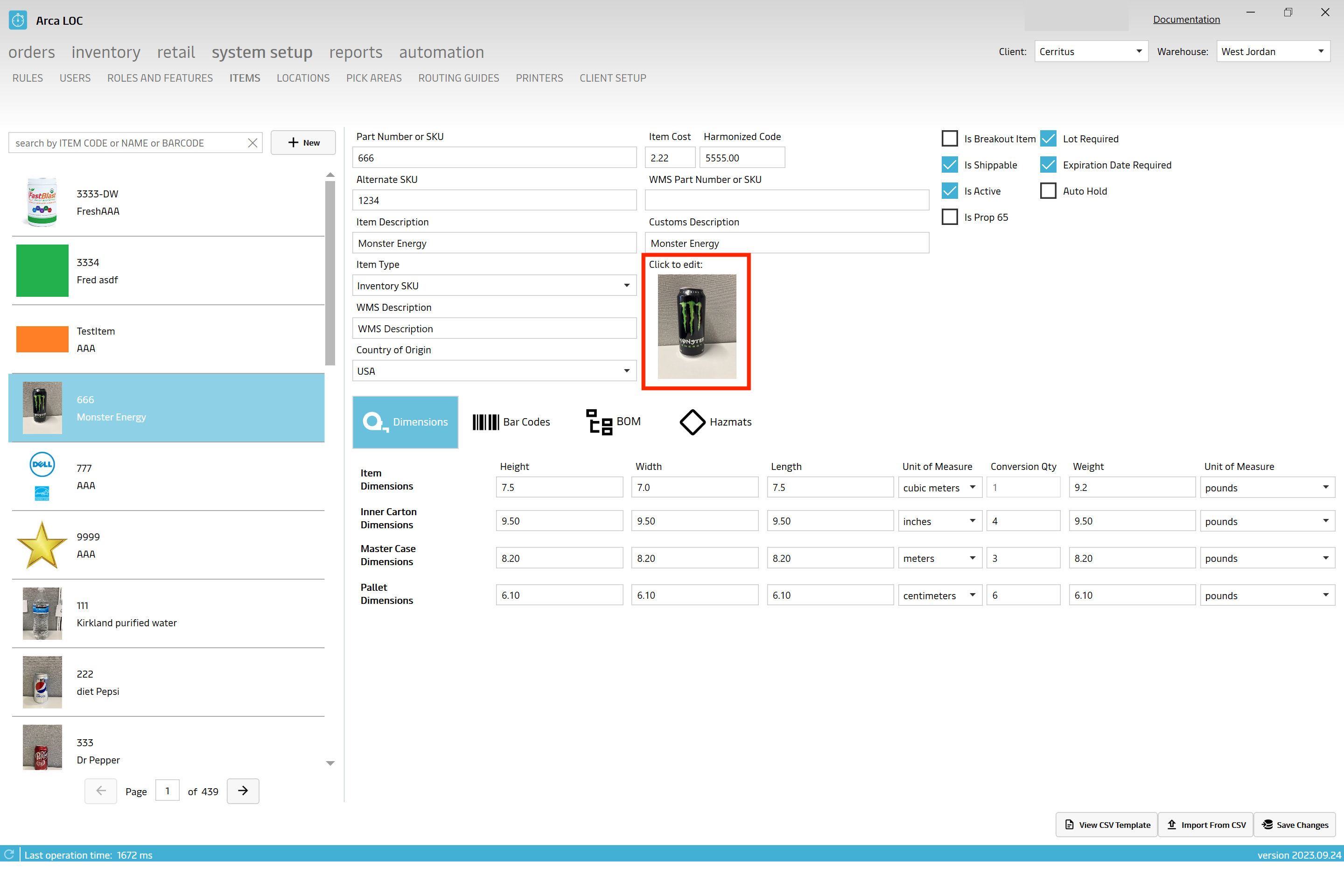
Task: Select the Dell 777 item icon
Action: pyautogui.click(x=42, y=476)
